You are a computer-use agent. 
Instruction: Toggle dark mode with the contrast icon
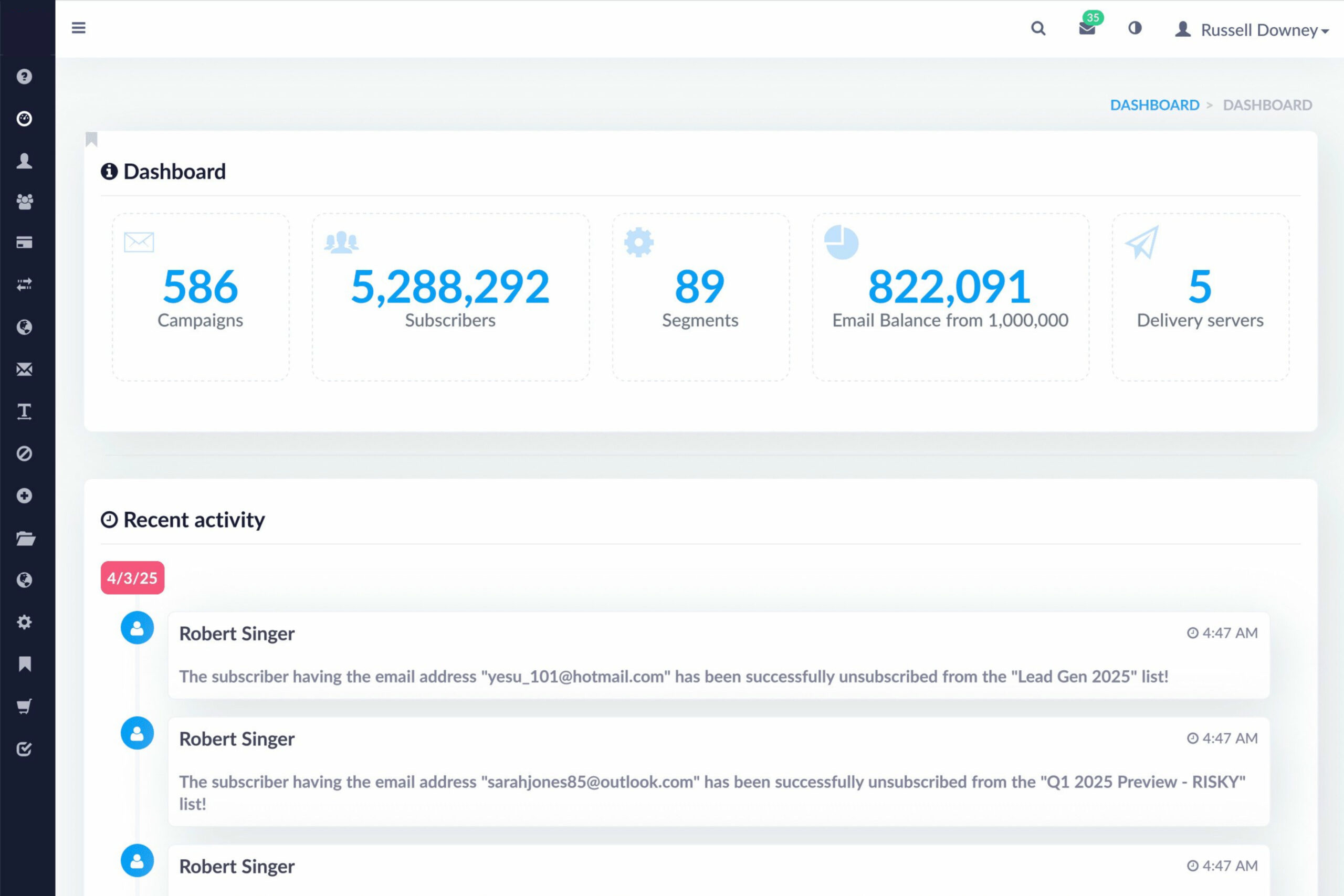pos(1135,28)
